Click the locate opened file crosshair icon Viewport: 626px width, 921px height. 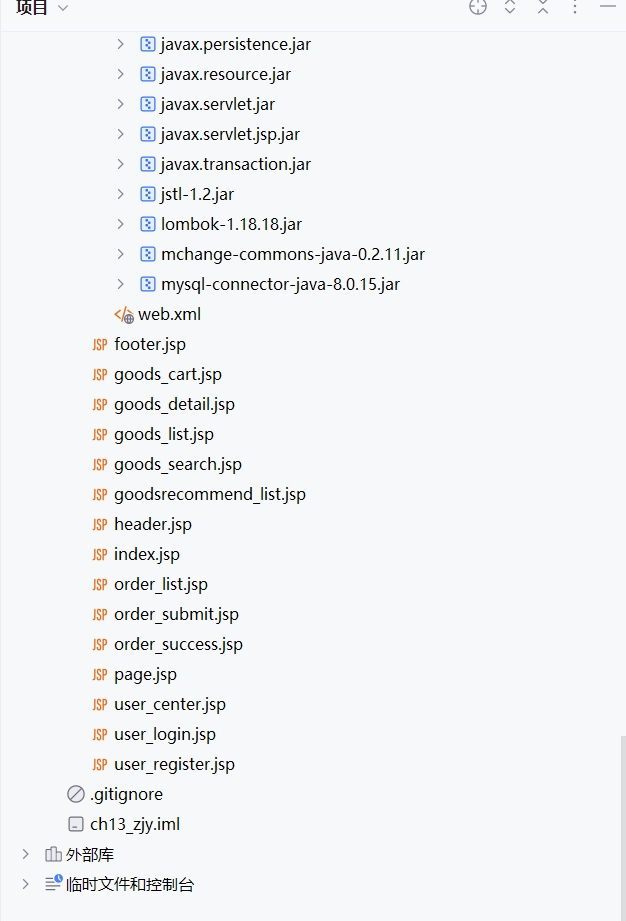[x=478, y=7]
